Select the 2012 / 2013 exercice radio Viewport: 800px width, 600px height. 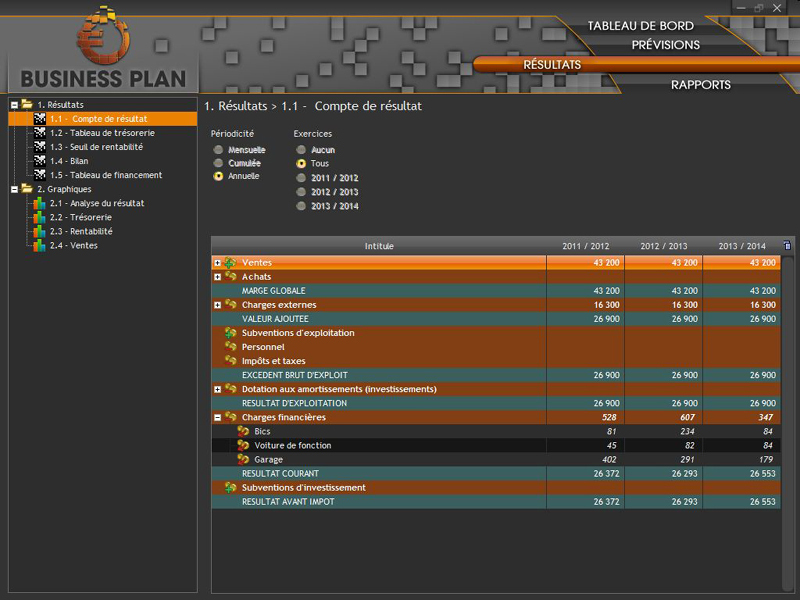[301, 192]
